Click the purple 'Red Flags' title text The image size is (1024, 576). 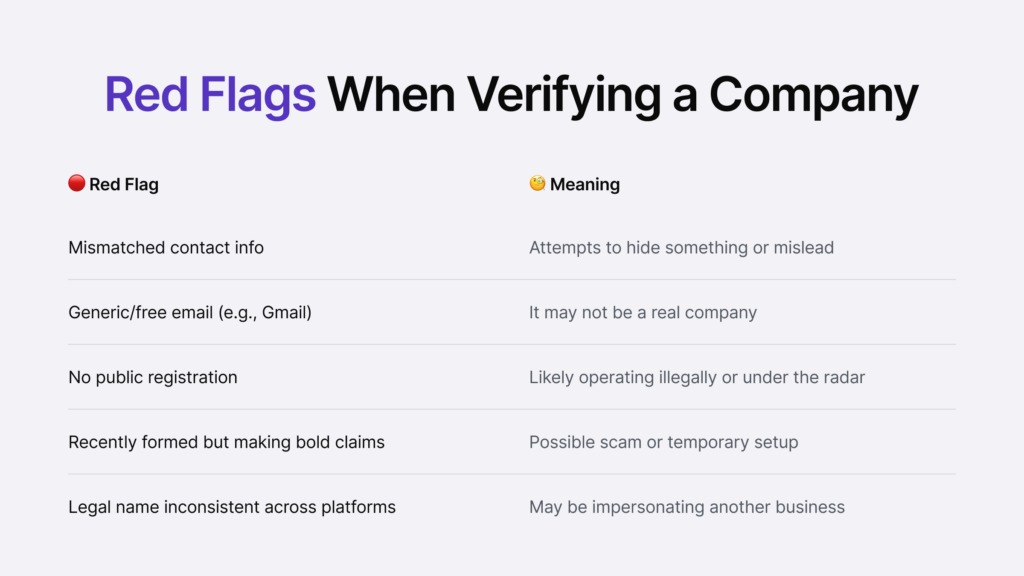point(210,95)
